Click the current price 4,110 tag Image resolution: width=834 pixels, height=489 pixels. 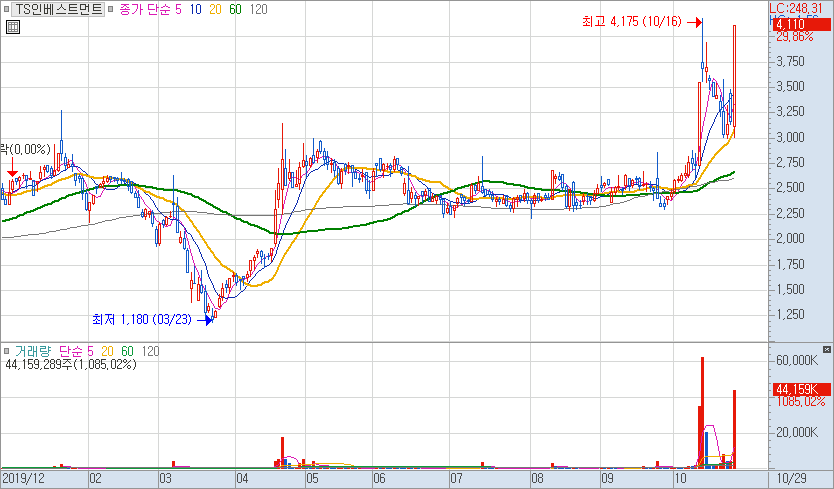(800, 24)
